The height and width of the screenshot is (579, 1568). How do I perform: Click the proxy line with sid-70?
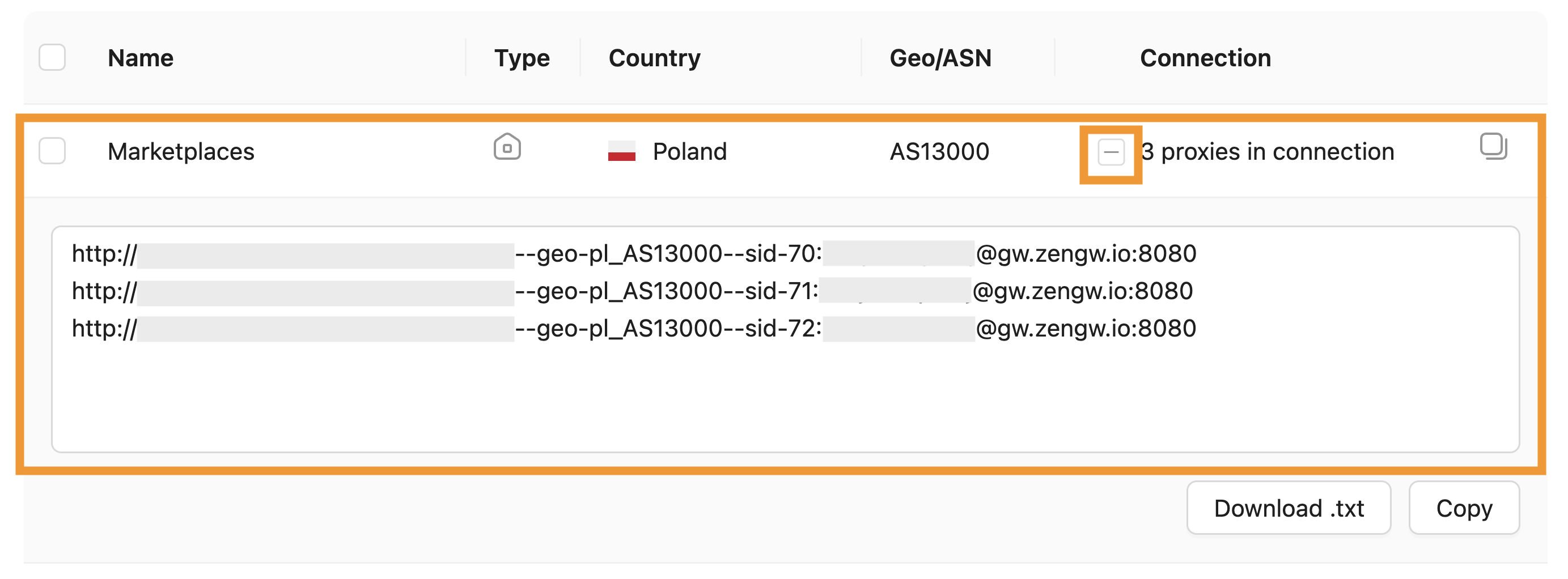[633, 254]
